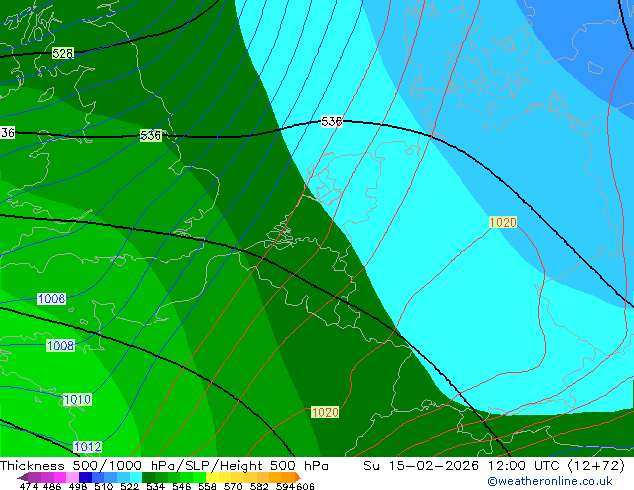Click the 606 legend value

[x=305, y=486]
